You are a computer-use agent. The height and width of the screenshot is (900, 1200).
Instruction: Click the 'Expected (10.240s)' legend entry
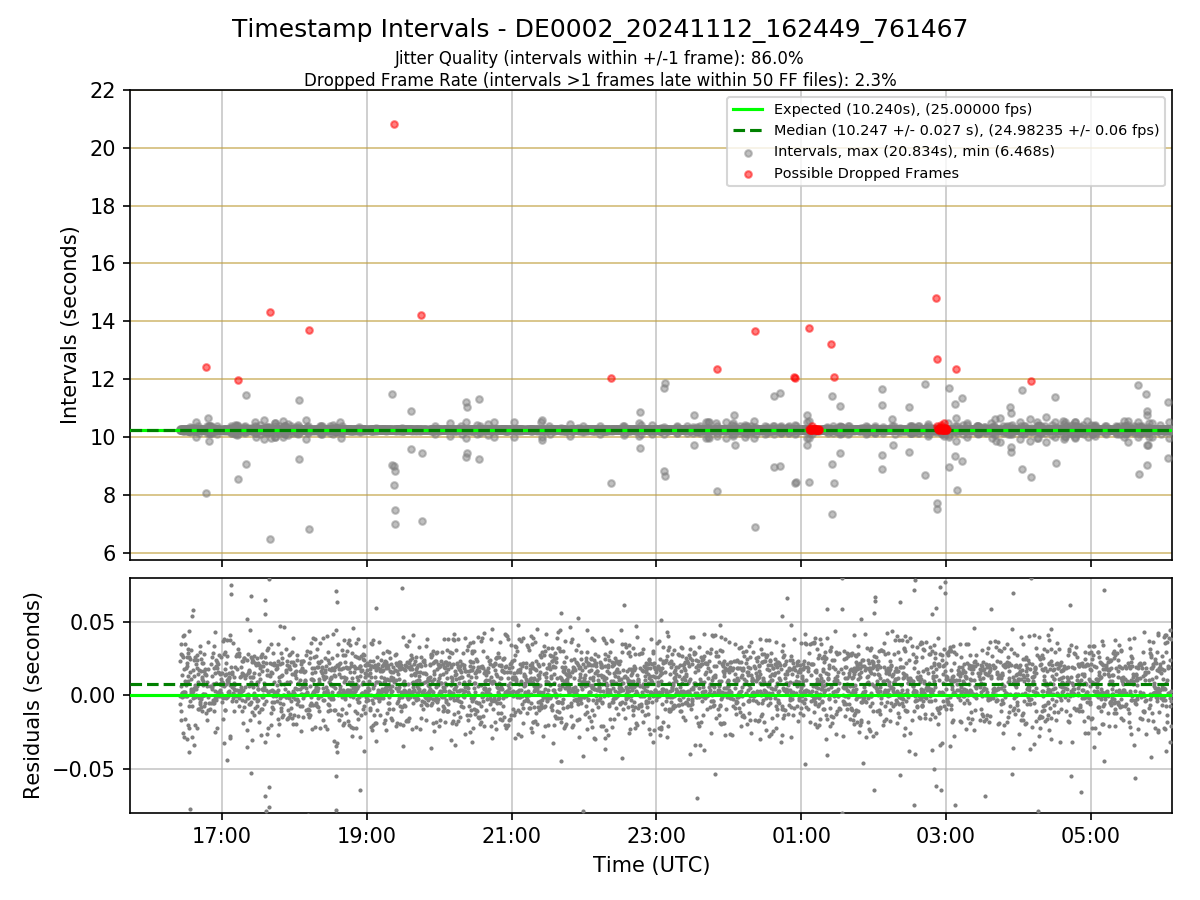(903, 109)
